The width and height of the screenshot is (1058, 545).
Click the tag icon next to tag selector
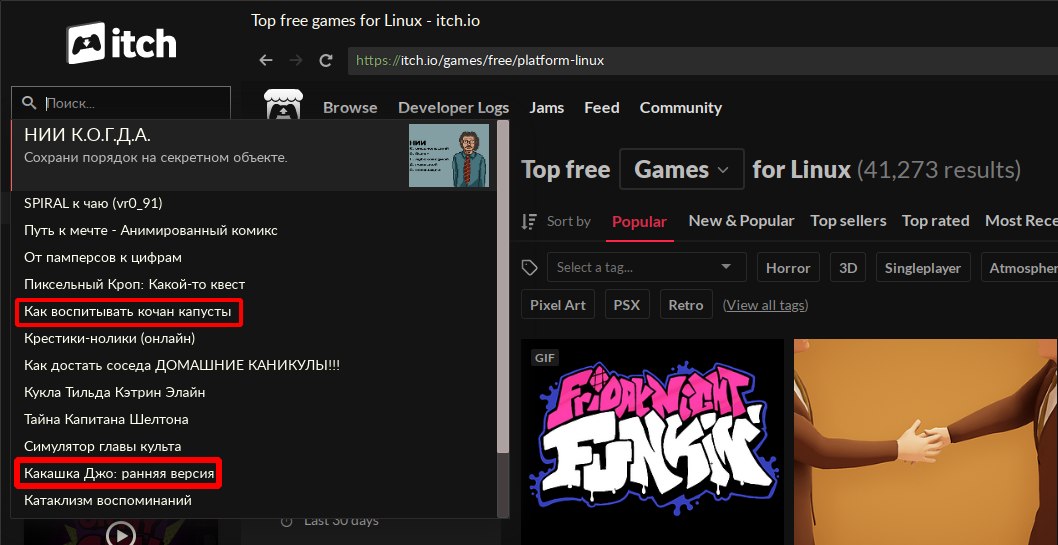pyautogui.click(x=530, y=268)
